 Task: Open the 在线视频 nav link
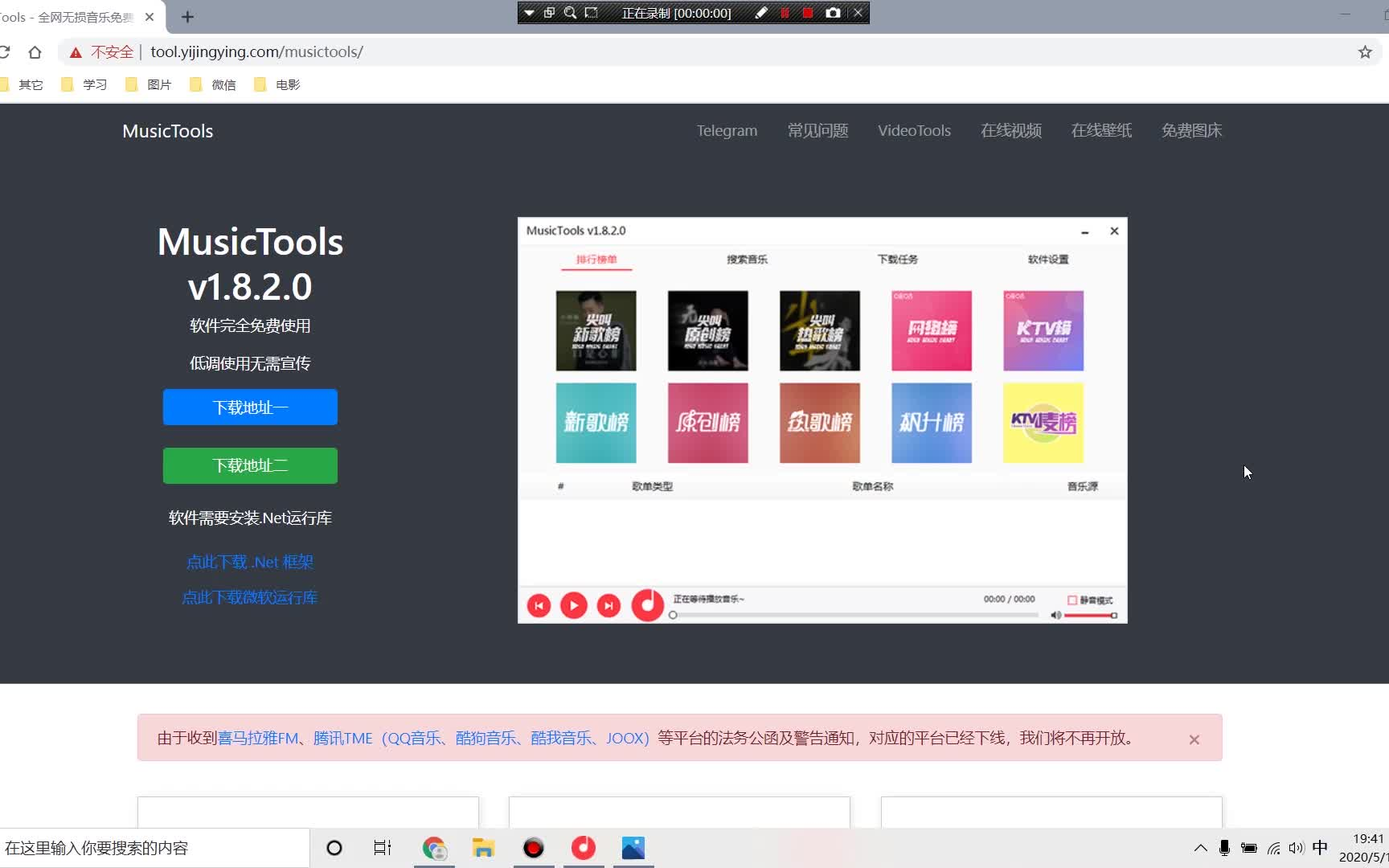(x=1011, y=130)
